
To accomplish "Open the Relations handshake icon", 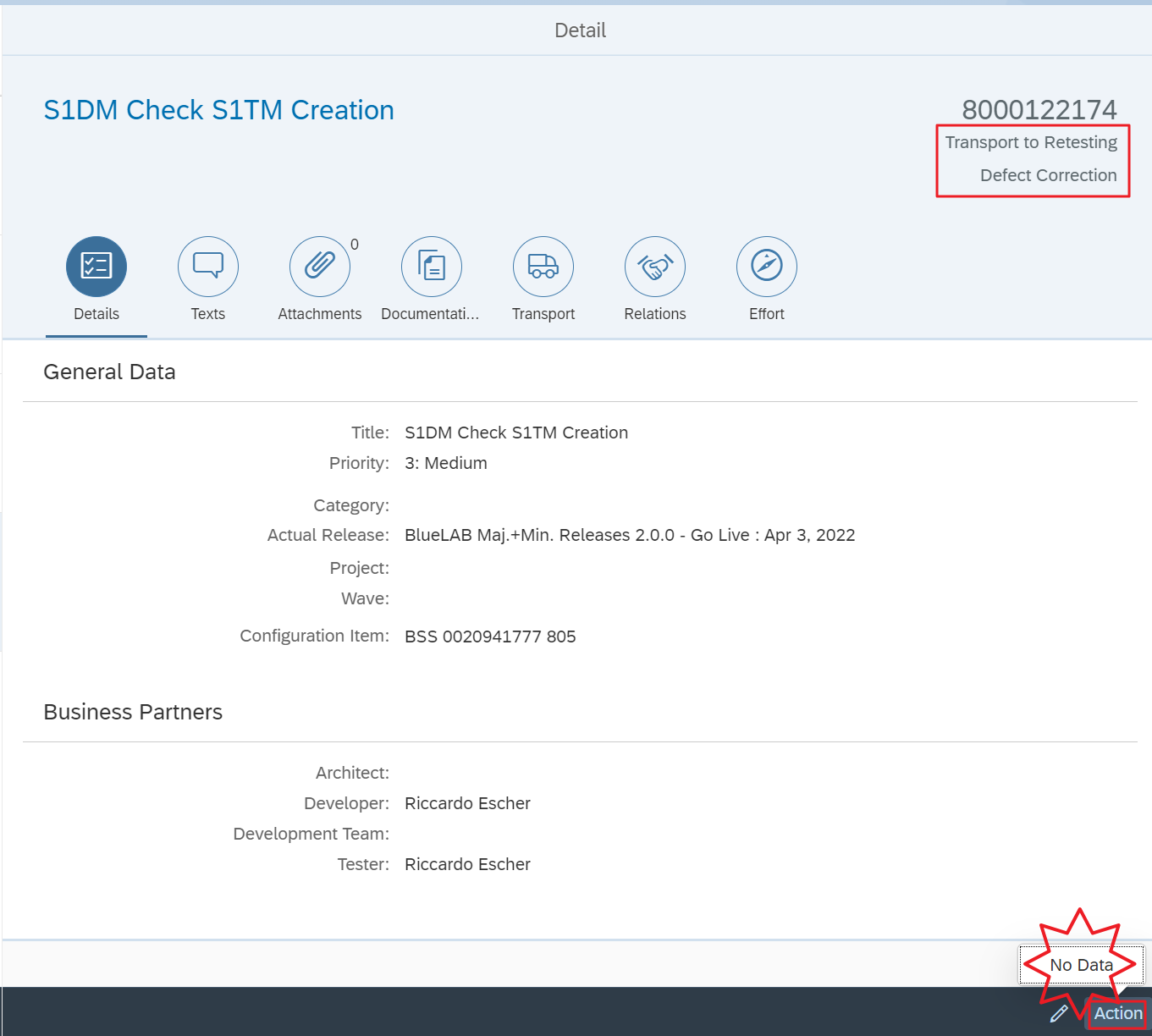I will coord(655,266).
